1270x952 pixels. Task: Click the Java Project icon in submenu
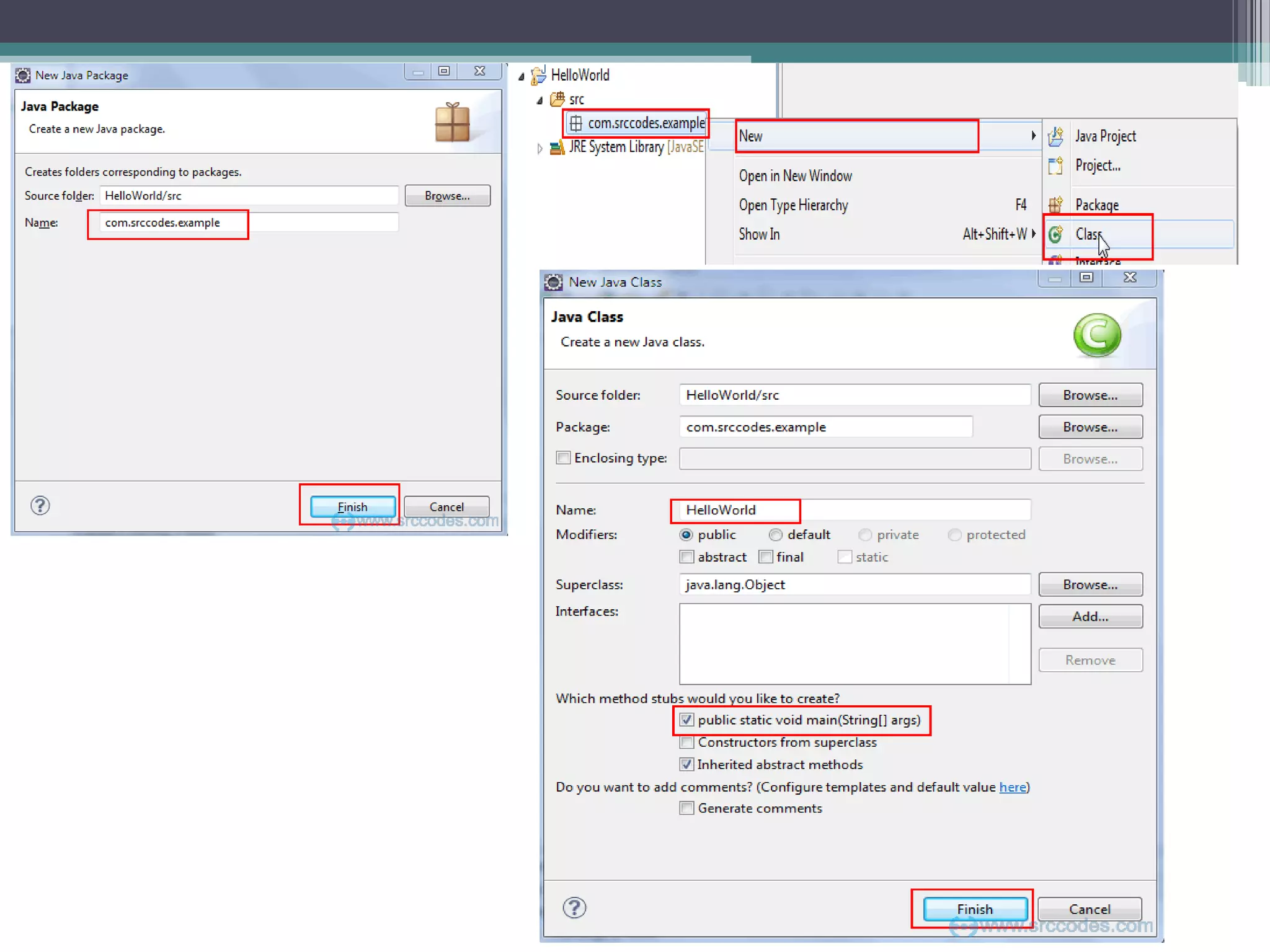1056,136
